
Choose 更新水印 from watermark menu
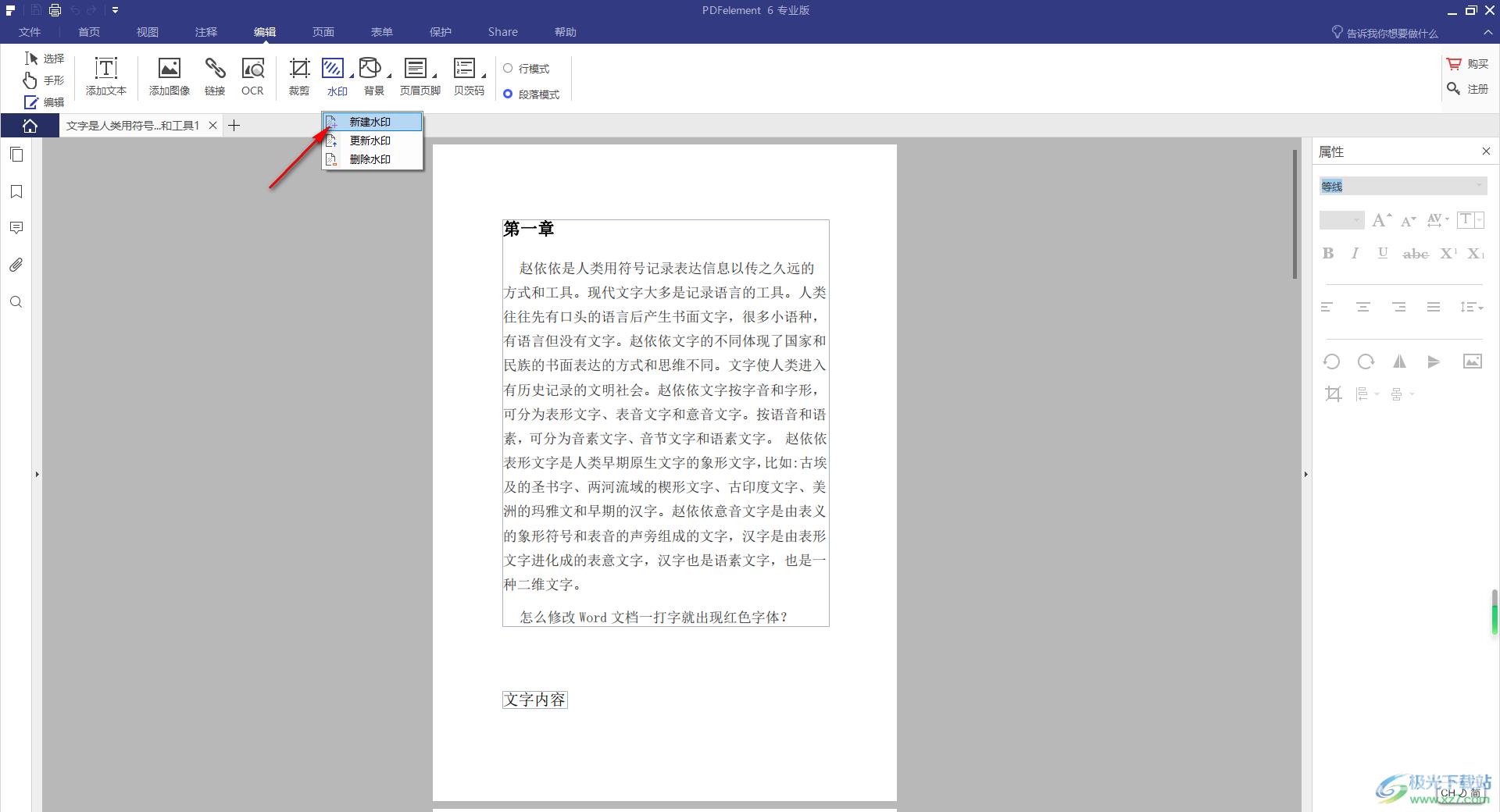point(373,141)
